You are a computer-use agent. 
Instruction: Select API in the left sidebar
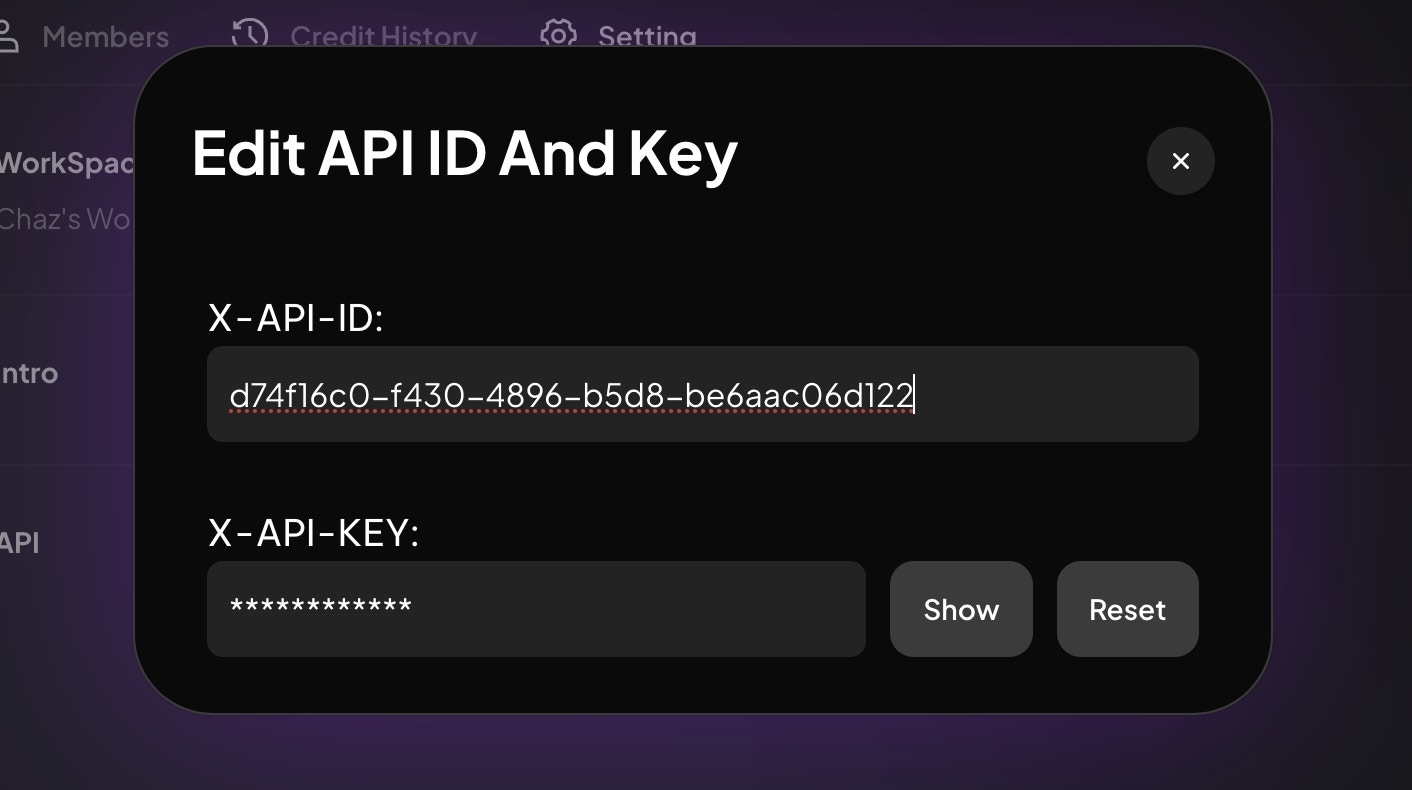20,543
